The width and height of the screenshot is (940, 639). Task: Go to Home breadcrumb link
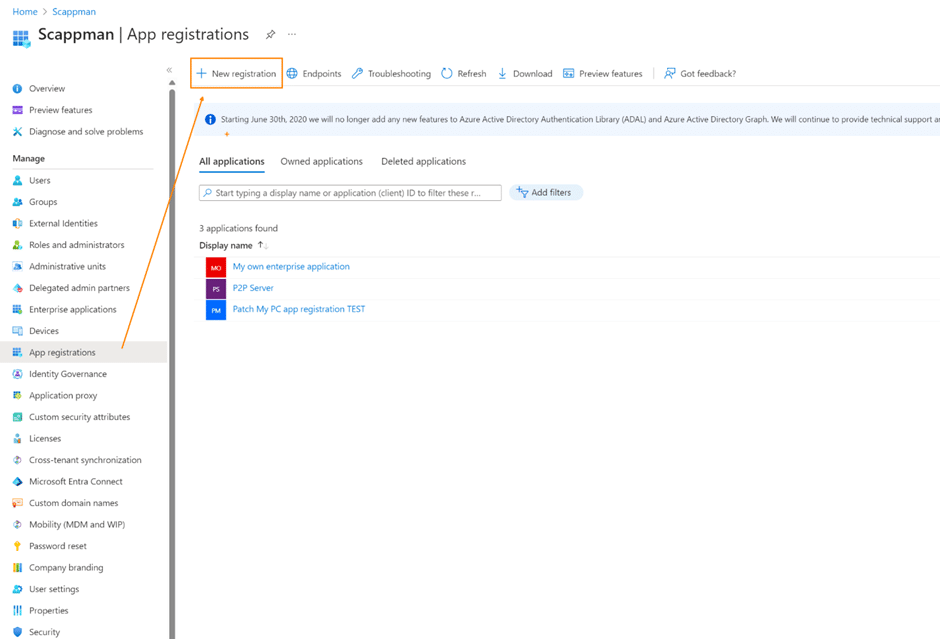coord(25,11)
